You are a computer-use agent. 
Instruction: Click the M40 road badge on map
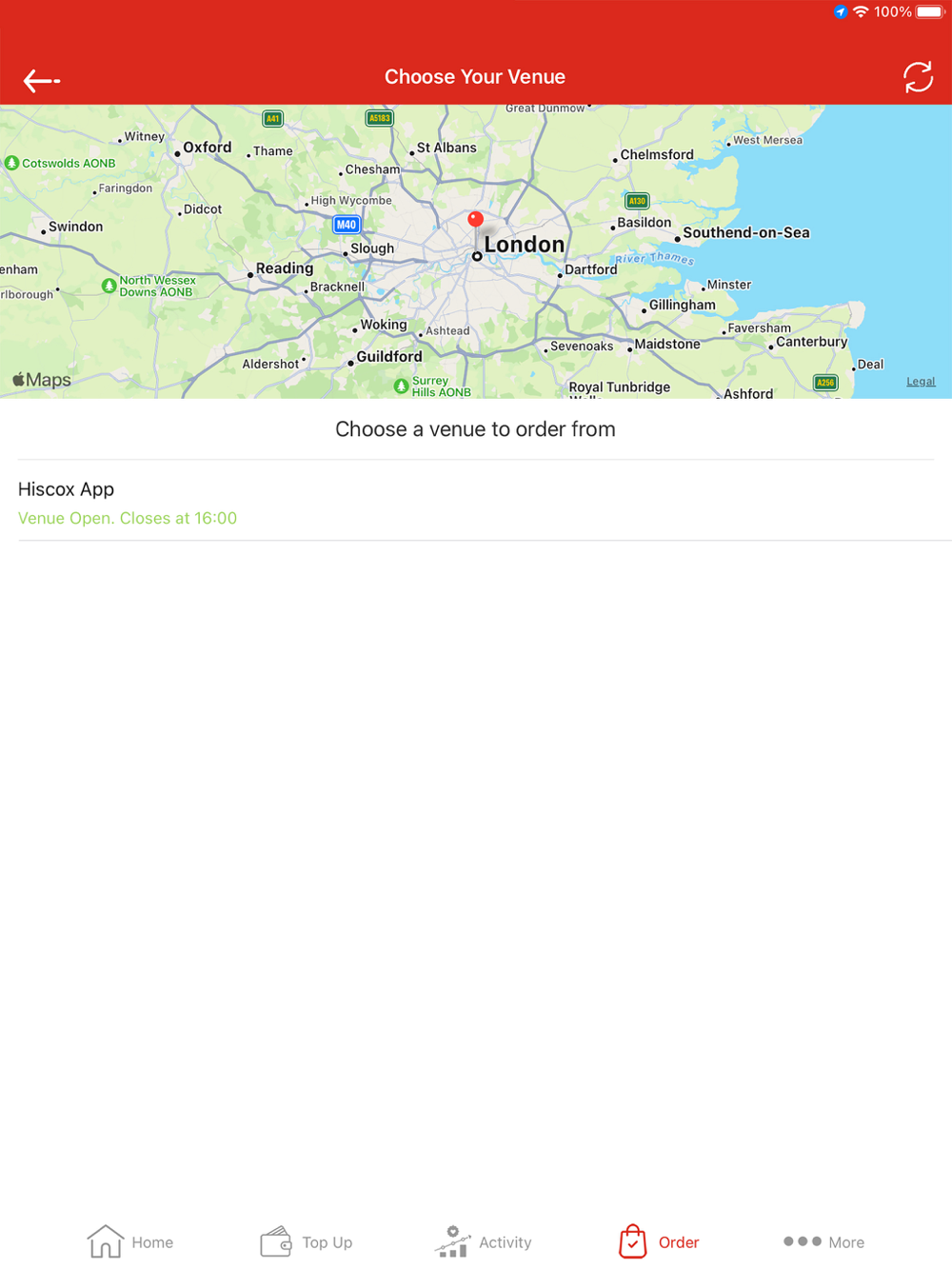click(x=346, y=225)
